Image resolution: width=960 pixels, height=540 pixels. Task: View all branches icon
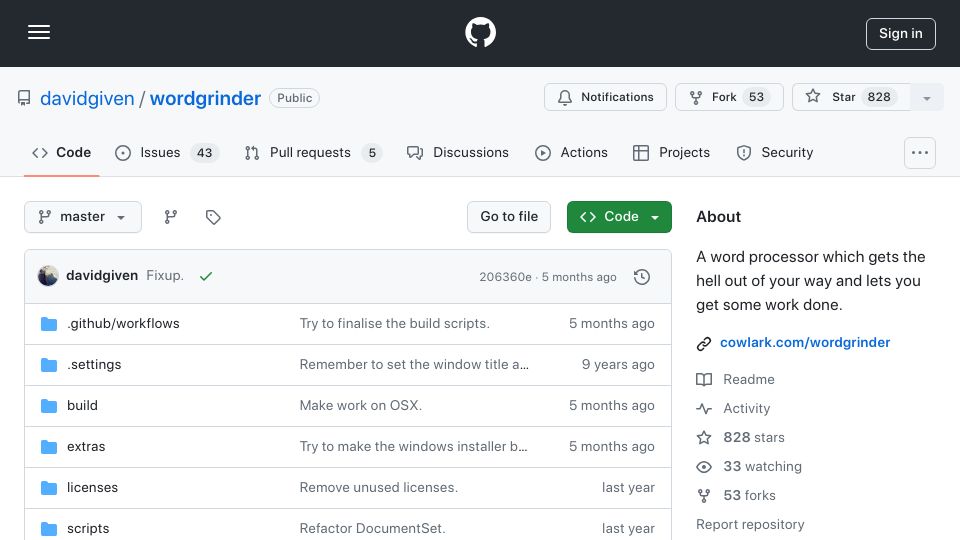pyautogui.click(x=171, y=217)
